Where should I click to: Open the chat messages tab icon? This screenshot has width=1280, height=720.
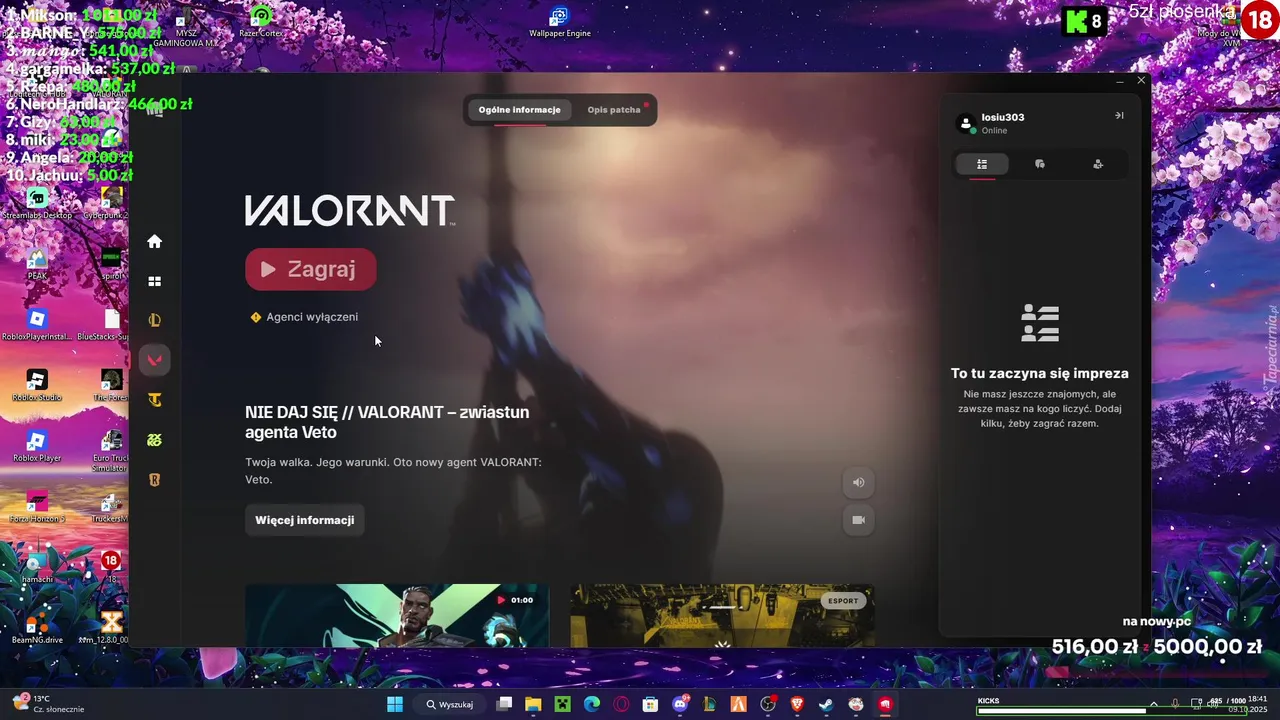point(1040,164)
